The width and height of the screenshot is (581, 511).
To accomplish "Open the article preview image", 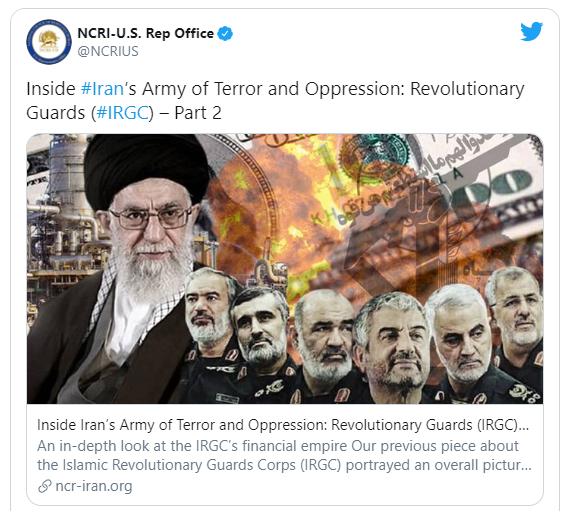I will [285, 269].
